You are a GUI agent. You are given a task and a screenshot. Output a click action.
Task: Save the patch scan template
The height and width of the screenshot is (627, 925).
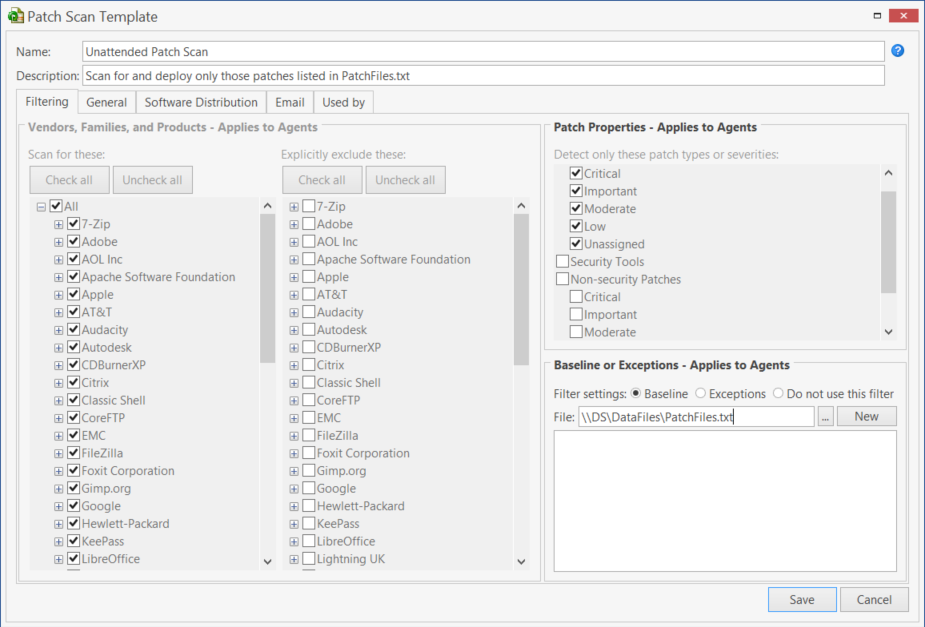coord(802,599)
